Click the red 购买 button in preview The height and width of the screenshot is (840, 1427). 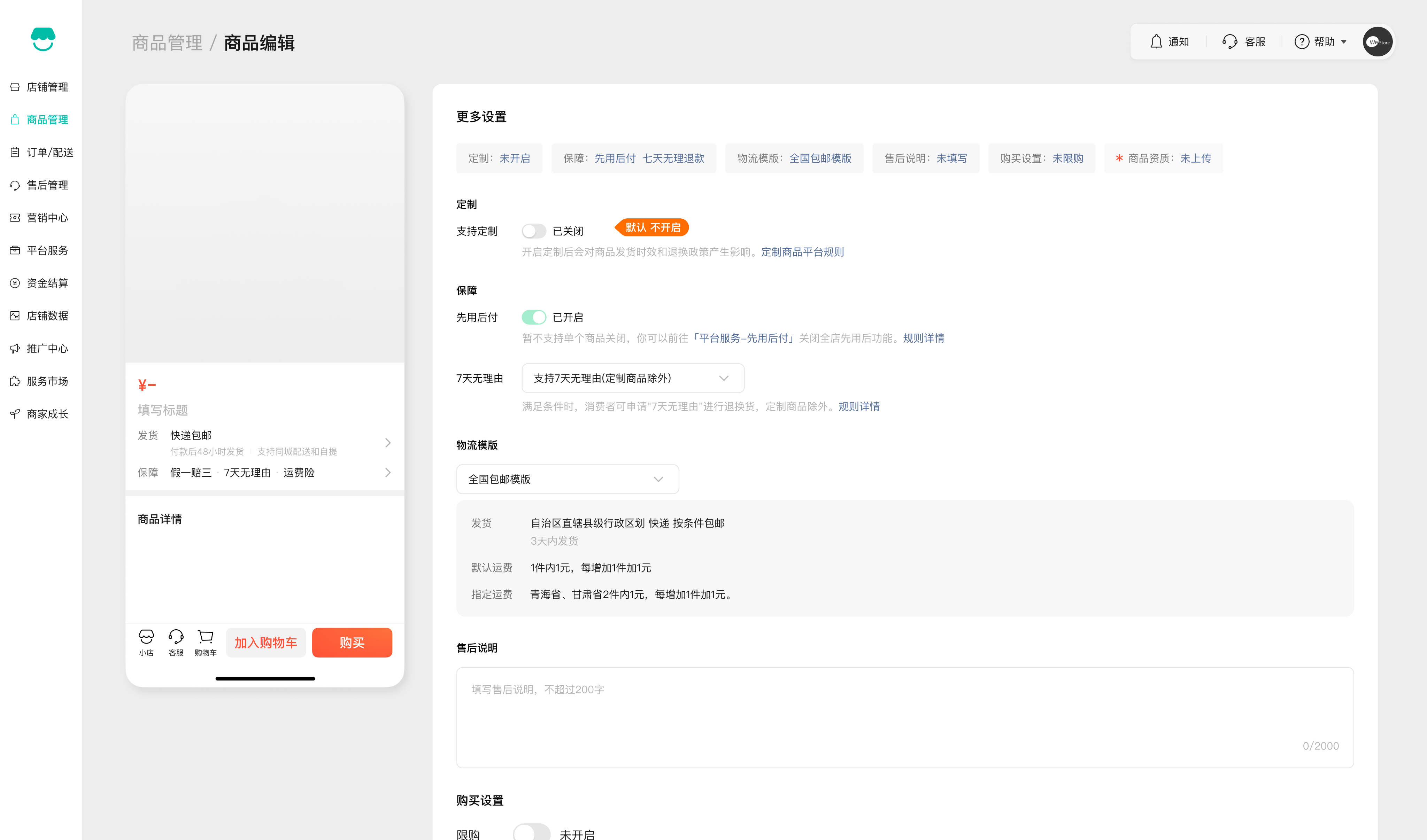pos(352,643)
